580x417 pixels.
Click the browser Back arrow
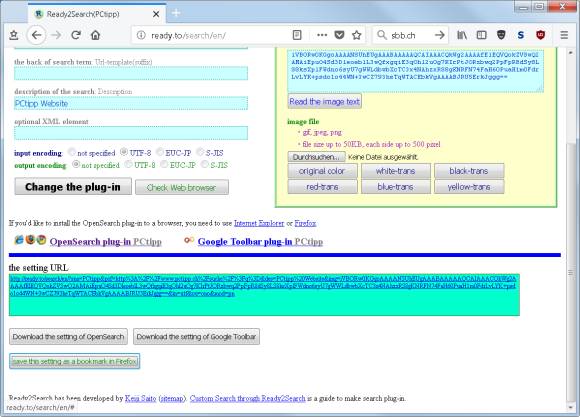click(36, 35)
